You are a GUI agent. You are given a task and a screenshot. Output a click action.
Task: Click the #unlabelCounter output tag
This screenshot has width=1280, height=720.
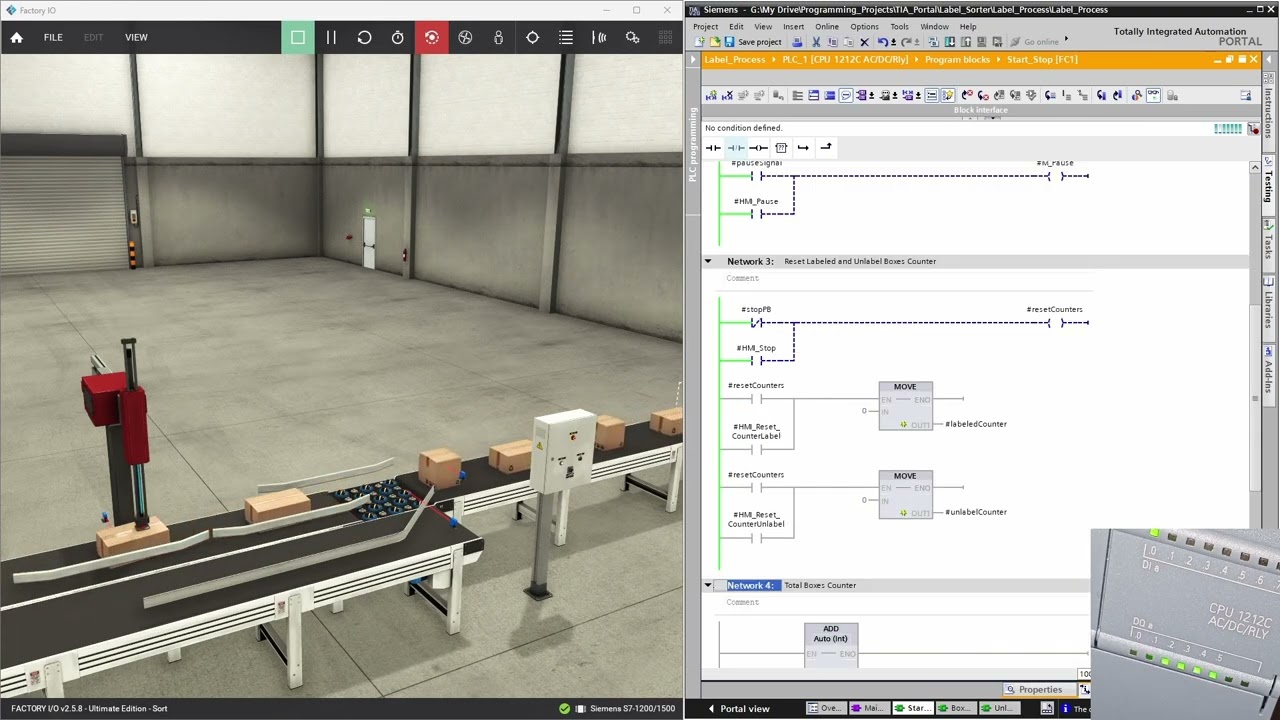[976, 512]
